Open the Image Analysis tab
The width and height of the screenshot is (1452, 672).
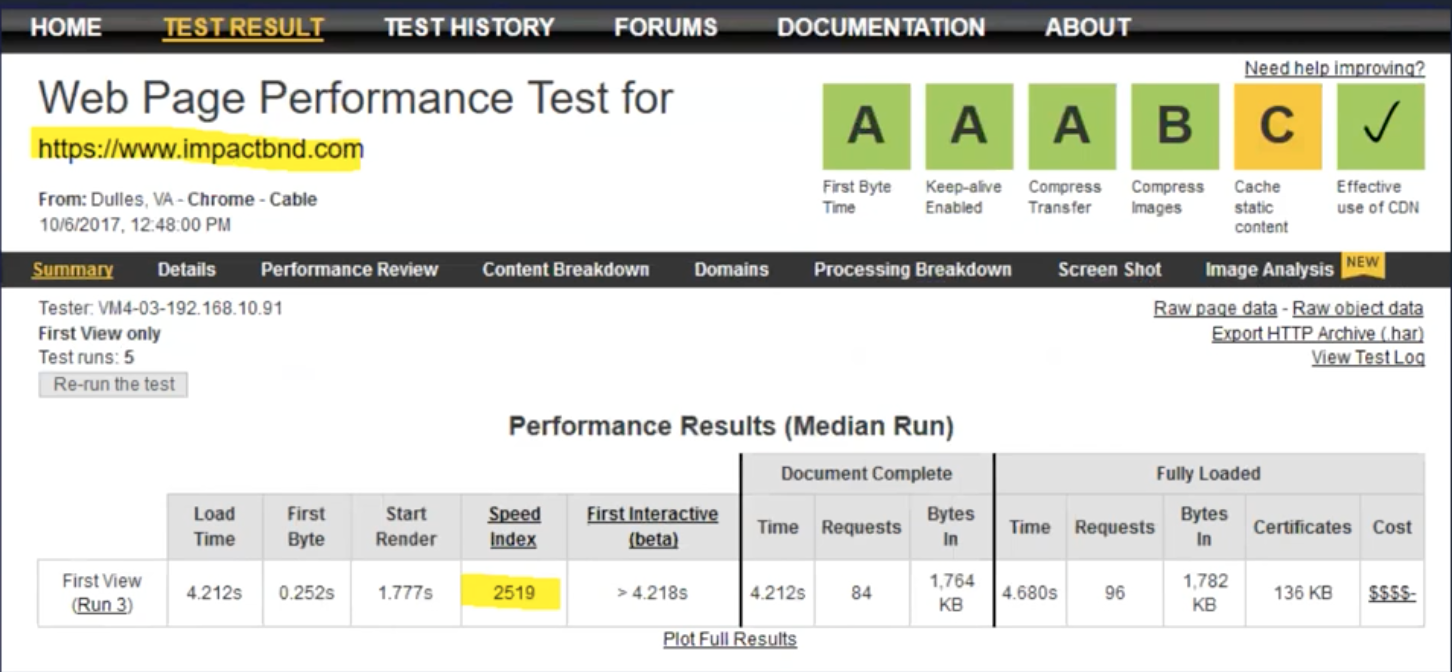click(x=1269, y=270)
